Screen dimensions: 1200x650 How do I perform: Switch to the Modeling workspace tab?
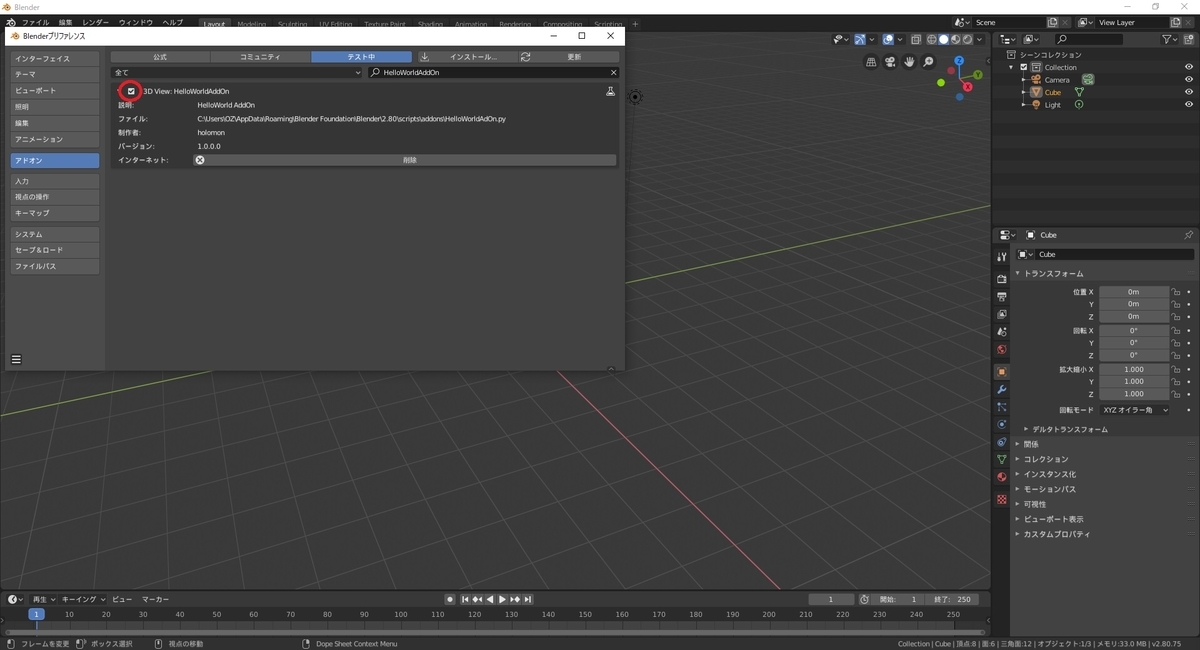point(251,23)
